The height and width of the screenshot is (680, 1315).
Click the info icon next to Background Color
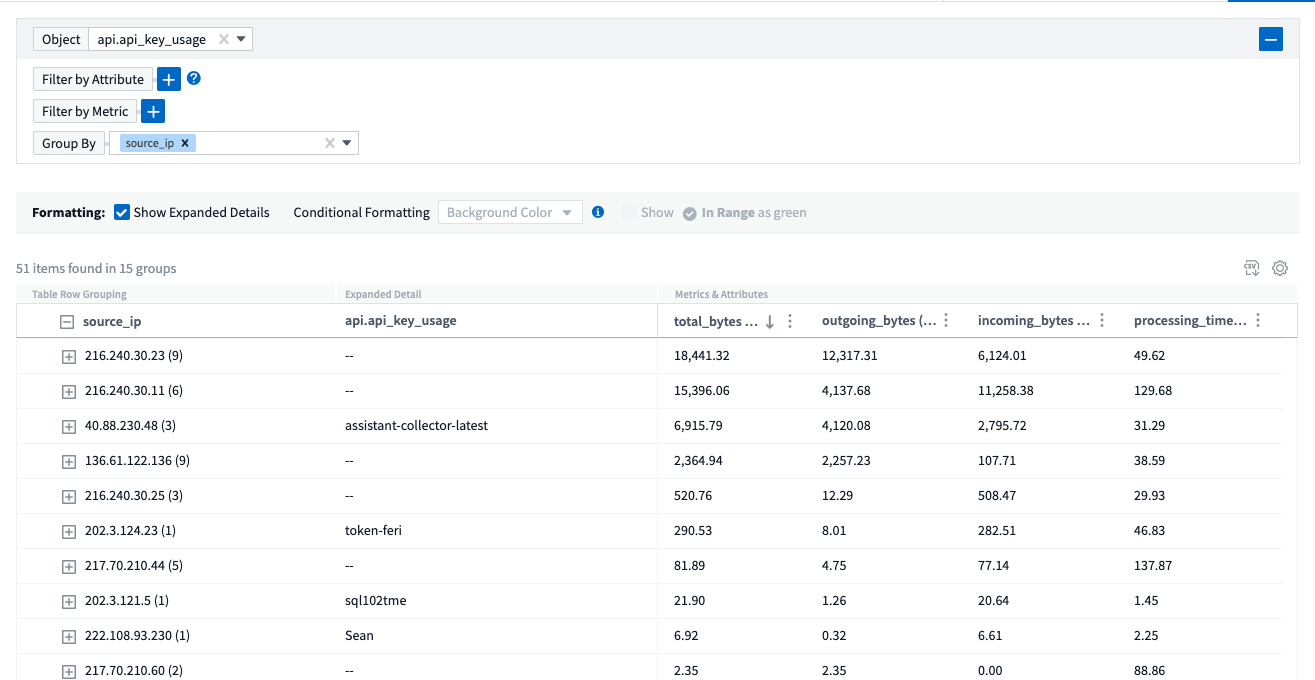pos(597,211)
